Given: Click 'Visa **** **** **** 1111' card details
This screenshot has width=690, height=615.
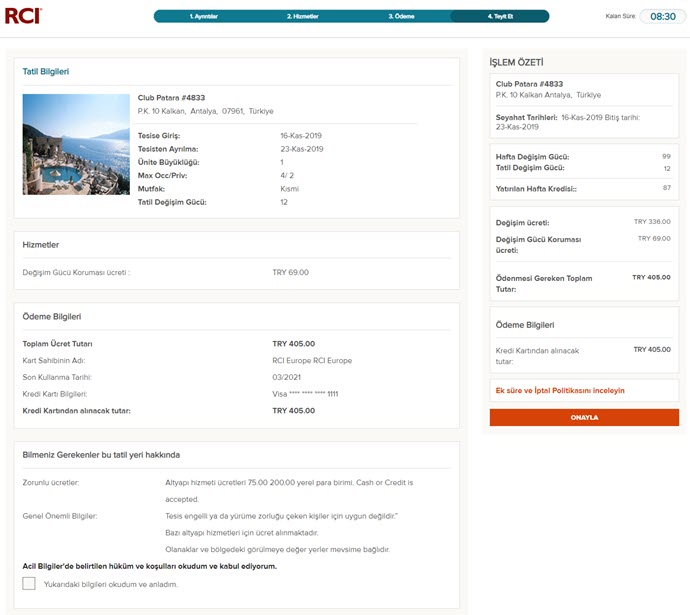Looking at the screenshot, I should [305, 394].
